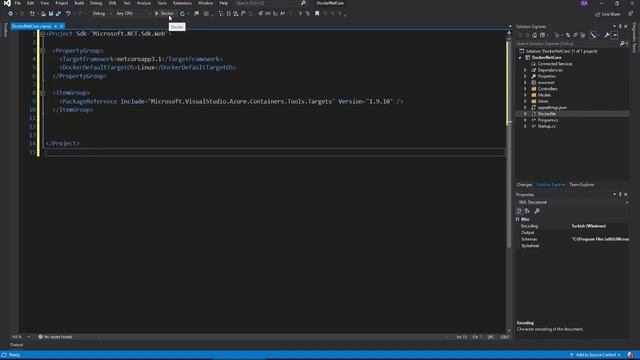Expand the Controllers folder
The image size is (640, 360).
tap(525, 89)
